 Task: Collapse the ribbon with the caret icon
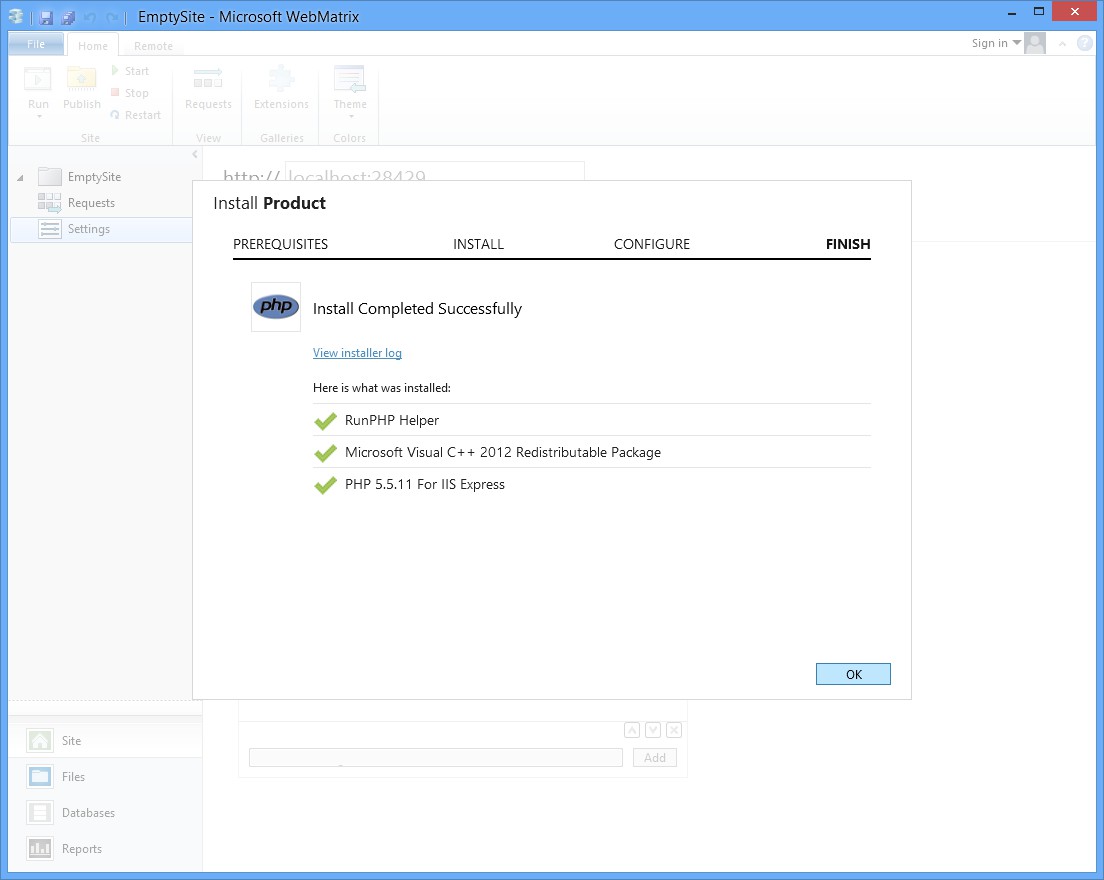click(x=1062, y=44)
